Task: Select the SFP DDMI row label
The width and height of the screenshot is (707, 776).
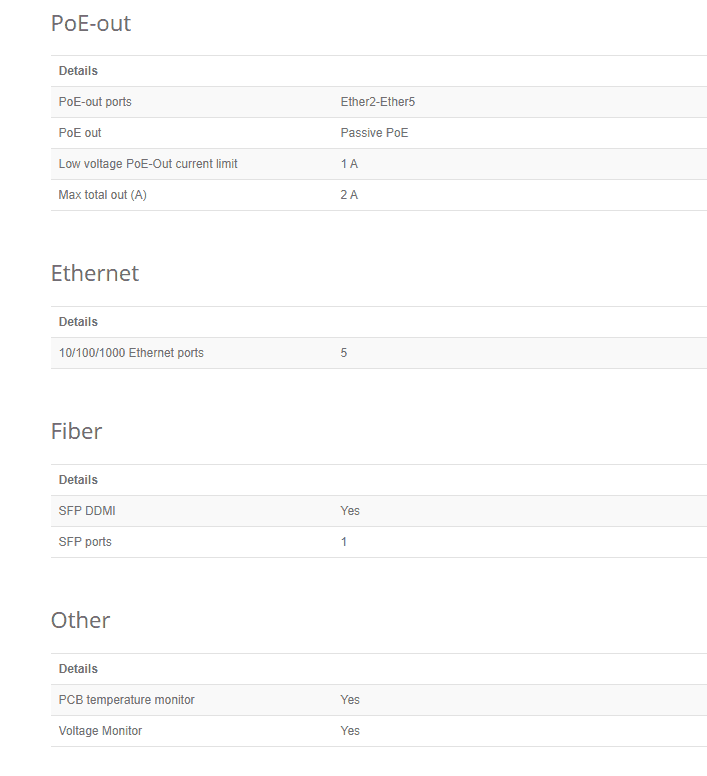Action: point(88,511)
